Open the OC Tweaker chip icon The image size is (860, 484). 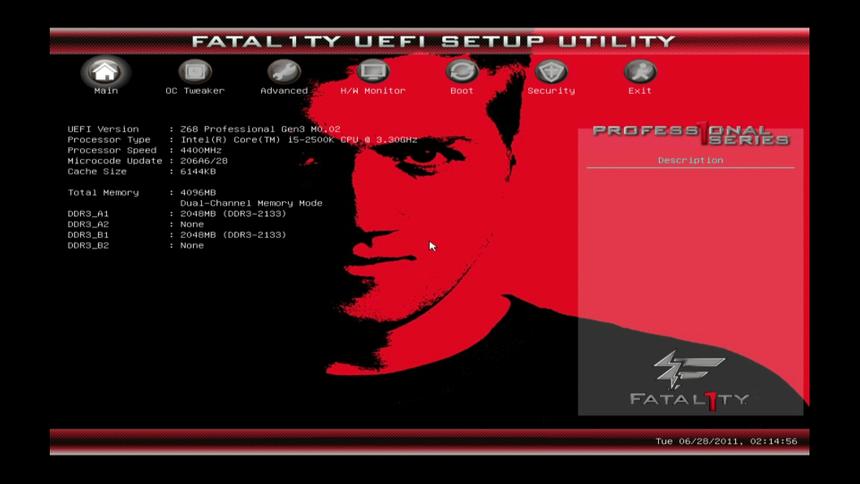(195, 71)
